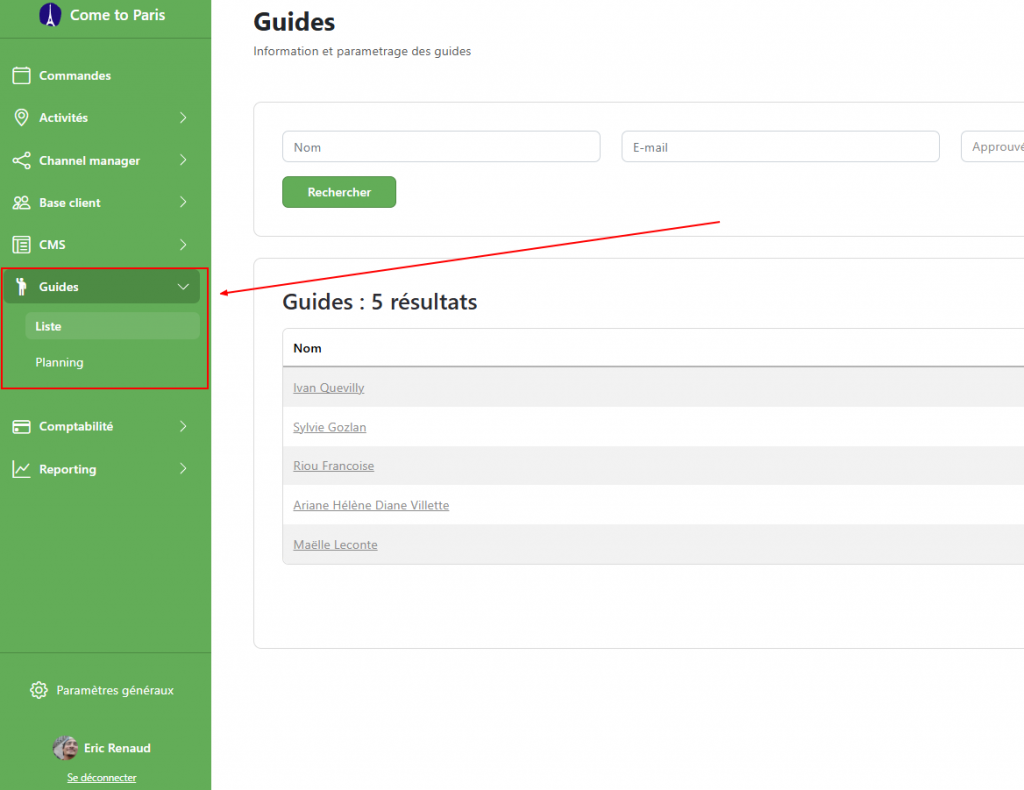Click the Eiffel Tower logo icon
Screen dimensions: 1024x790
[x=49, y=15]
